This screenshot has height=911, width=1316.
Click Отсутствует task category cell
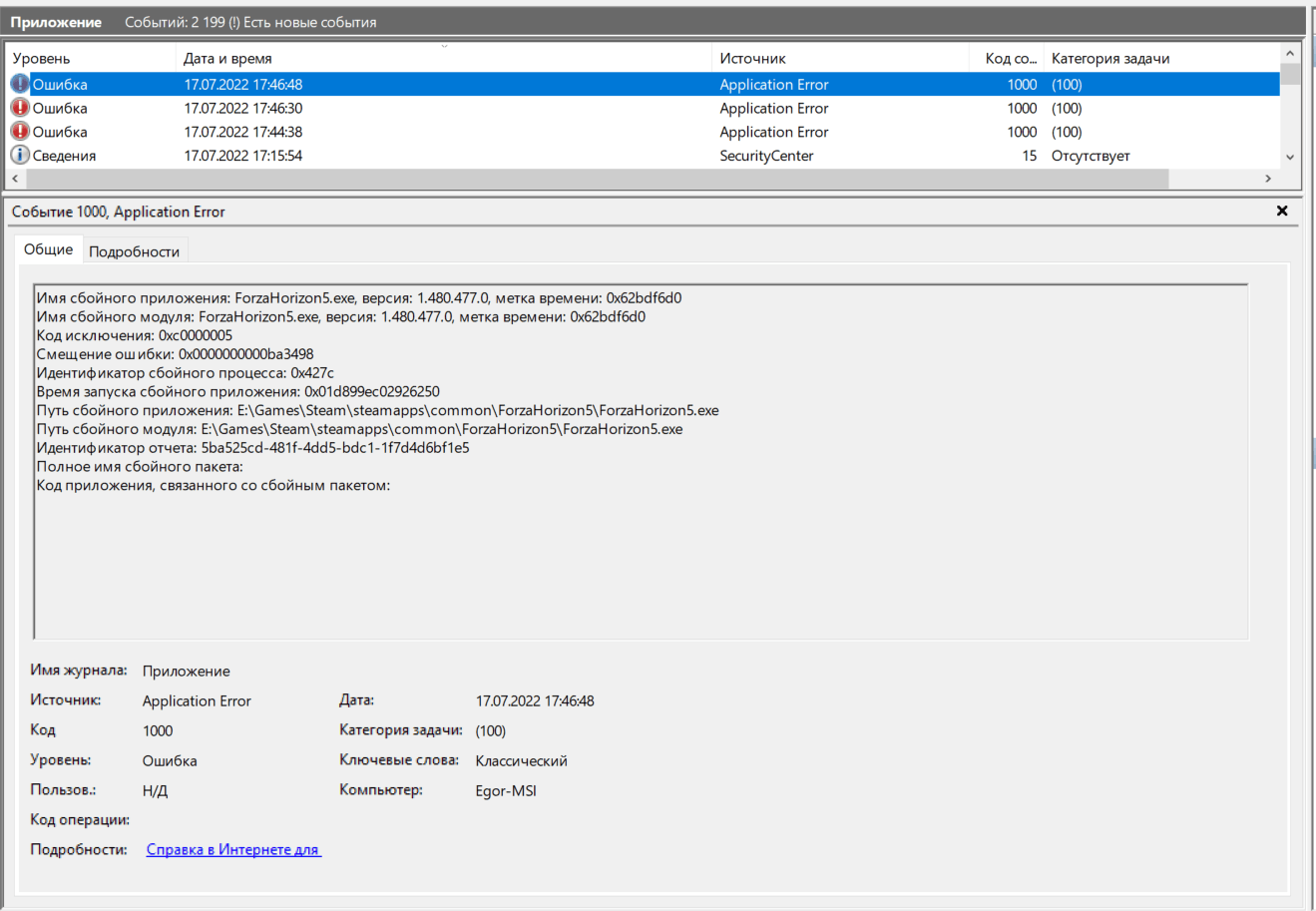(x=1091, y=156)
